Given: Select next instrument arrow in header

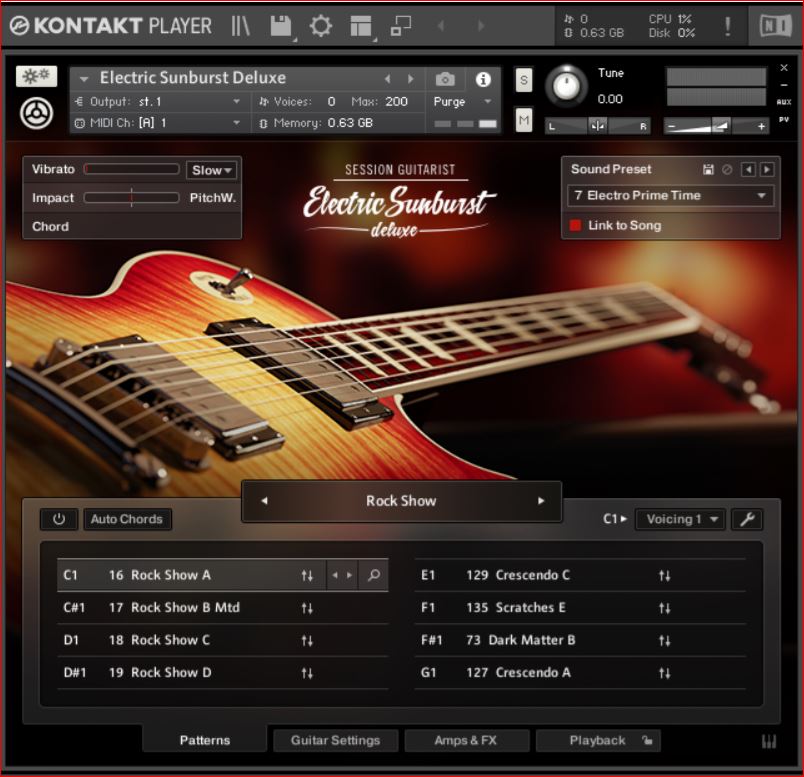Looking at the screenshot, I should click(x=411, y=78).
